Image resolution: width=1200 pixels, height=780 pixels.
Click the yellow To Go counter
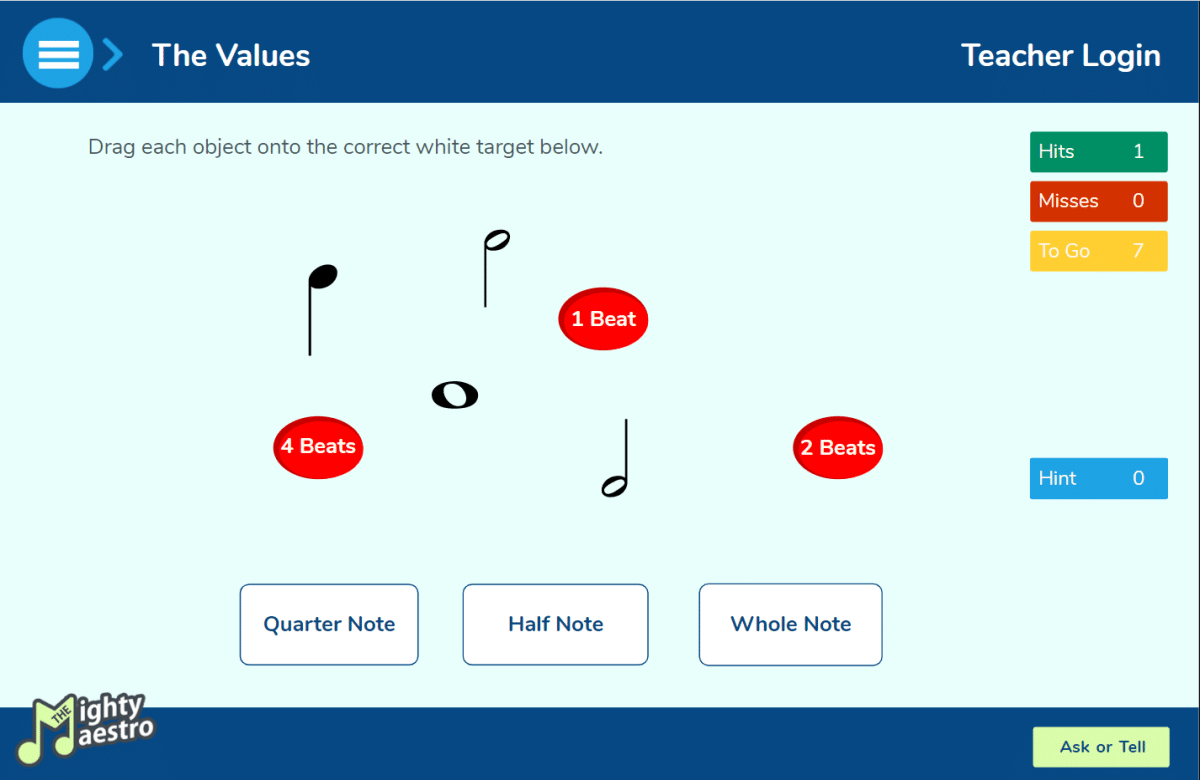1098,251
